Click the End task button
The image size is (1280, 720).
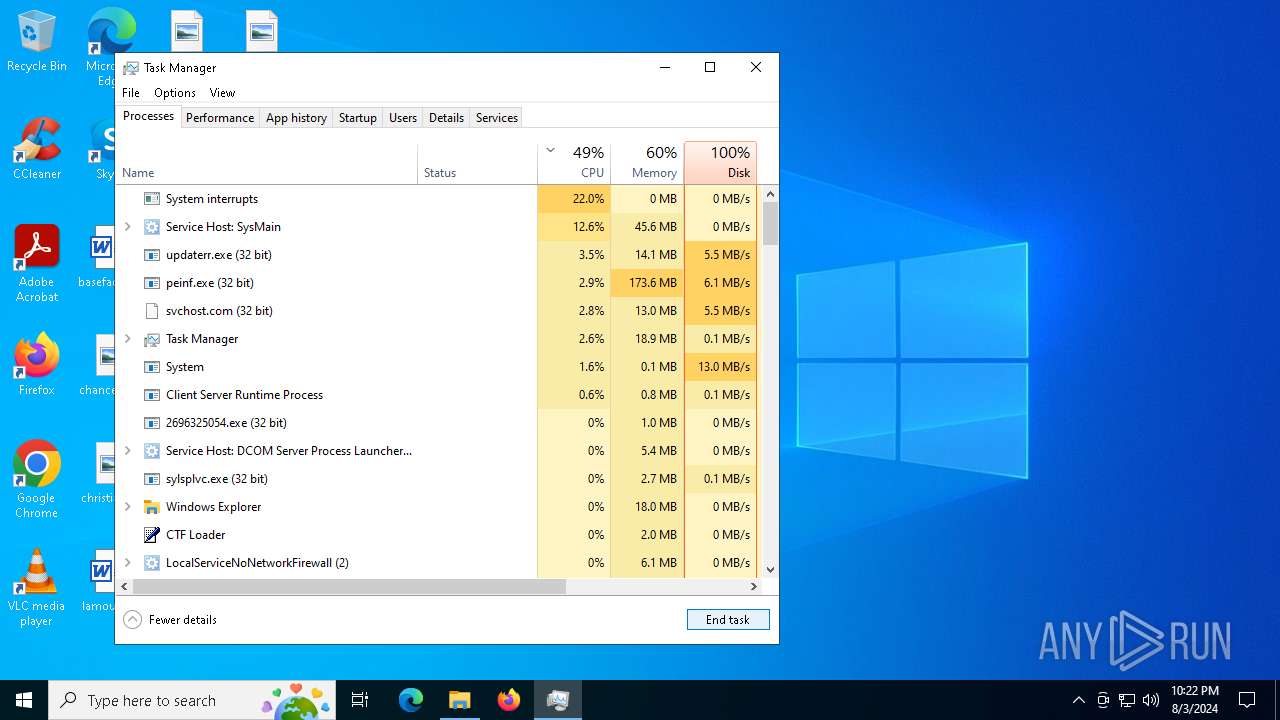click(x=728, y=620)
